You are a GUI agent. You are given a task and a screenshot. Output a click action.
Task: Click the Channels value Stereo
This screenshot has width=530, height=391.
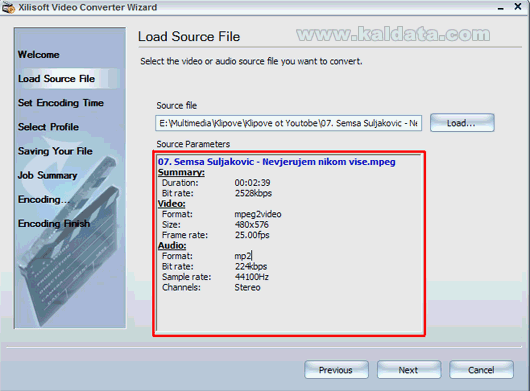[247, 288]
